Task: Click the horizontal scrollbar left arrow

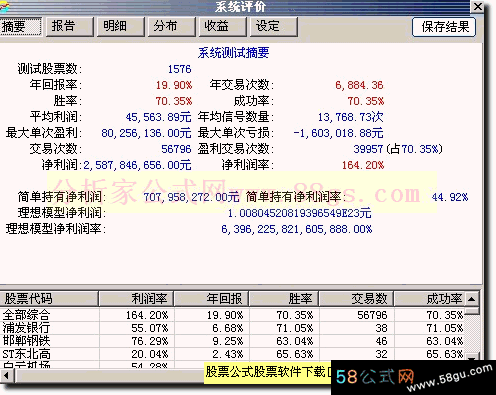Action: 6,376
